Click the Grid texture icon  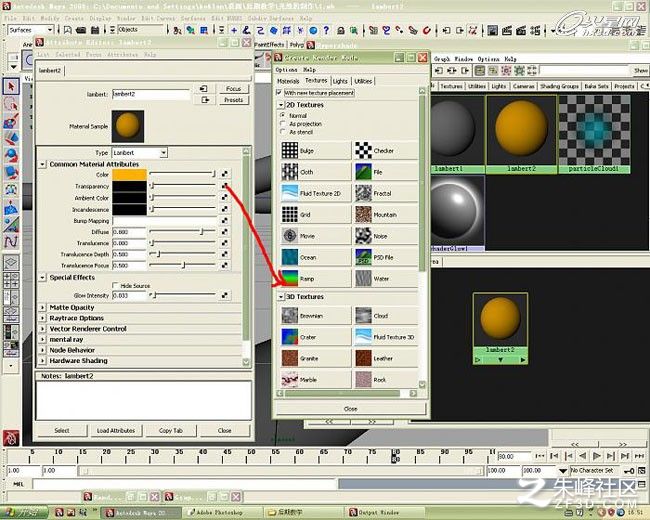click(x=290, y=214)
